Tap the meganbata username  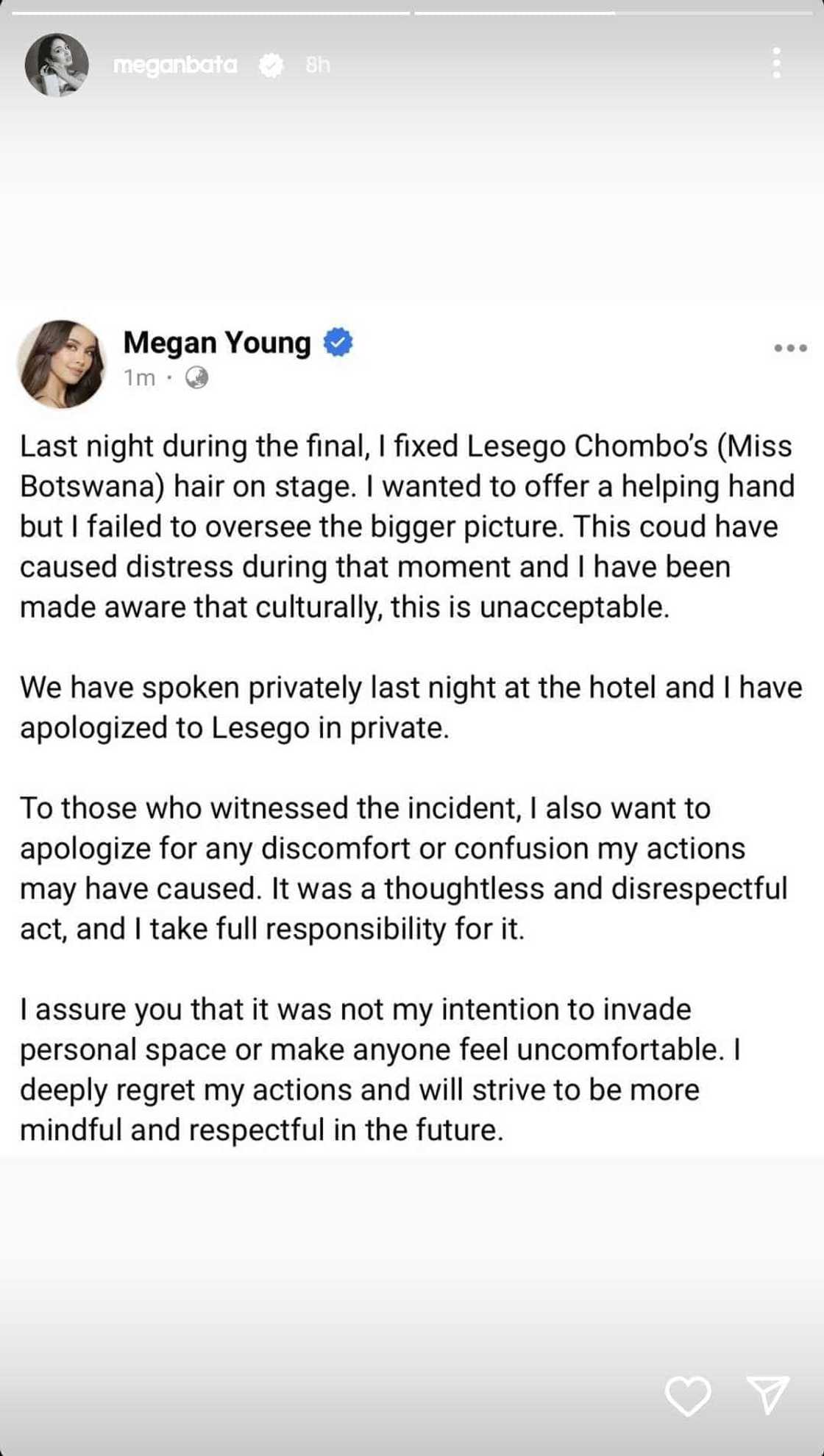pos(175,65)
